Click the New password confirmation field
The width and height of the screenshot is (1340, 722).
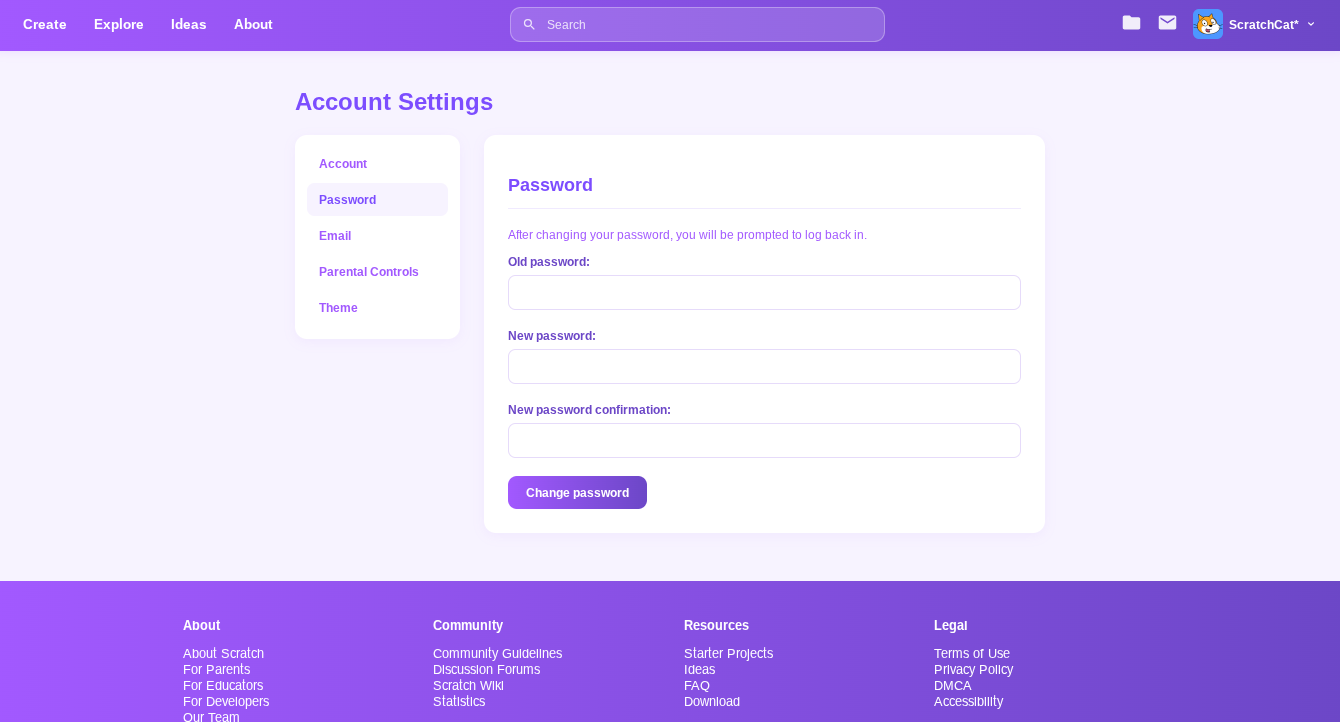(x=764, y=441)
